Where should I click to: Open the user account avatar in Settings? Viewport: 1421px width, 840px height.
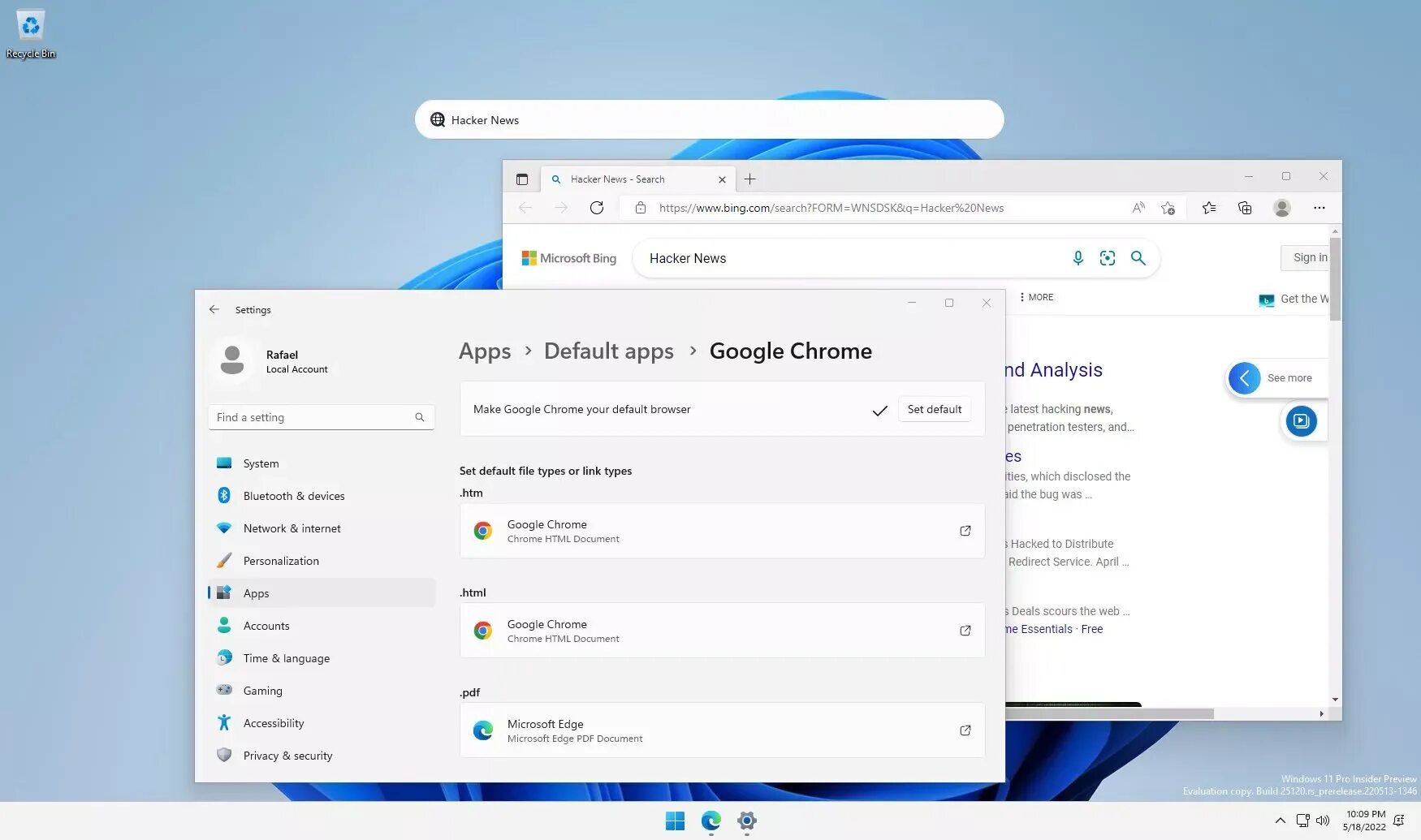coord(233,360)
